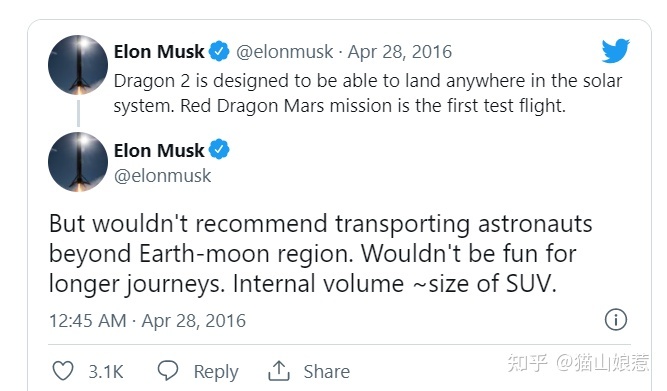Click the reply tweet body text

click(x=321, y=254)
